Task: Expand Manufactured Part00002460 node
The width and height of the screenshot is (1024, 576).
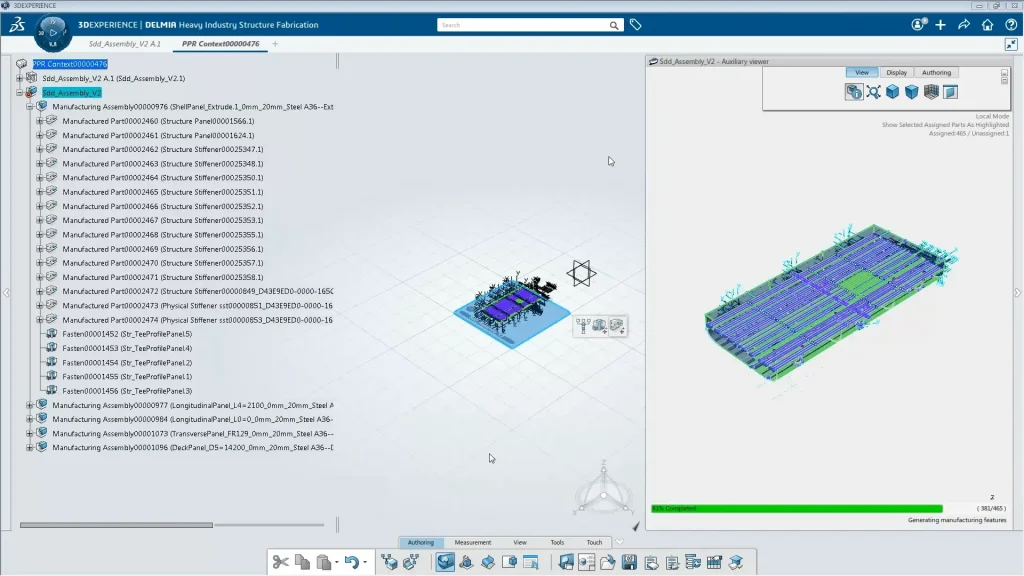Action: click(x=40, y=121)
